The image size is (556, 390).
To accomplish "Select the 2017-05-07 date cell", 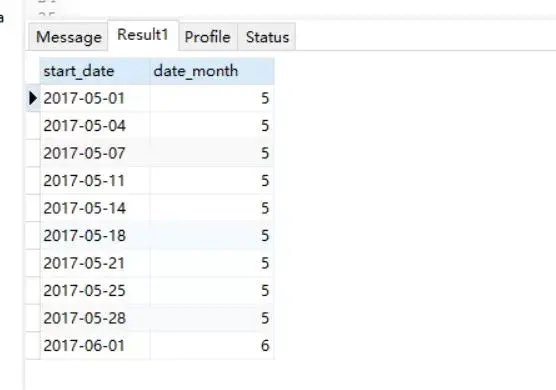I will [95, 153].
